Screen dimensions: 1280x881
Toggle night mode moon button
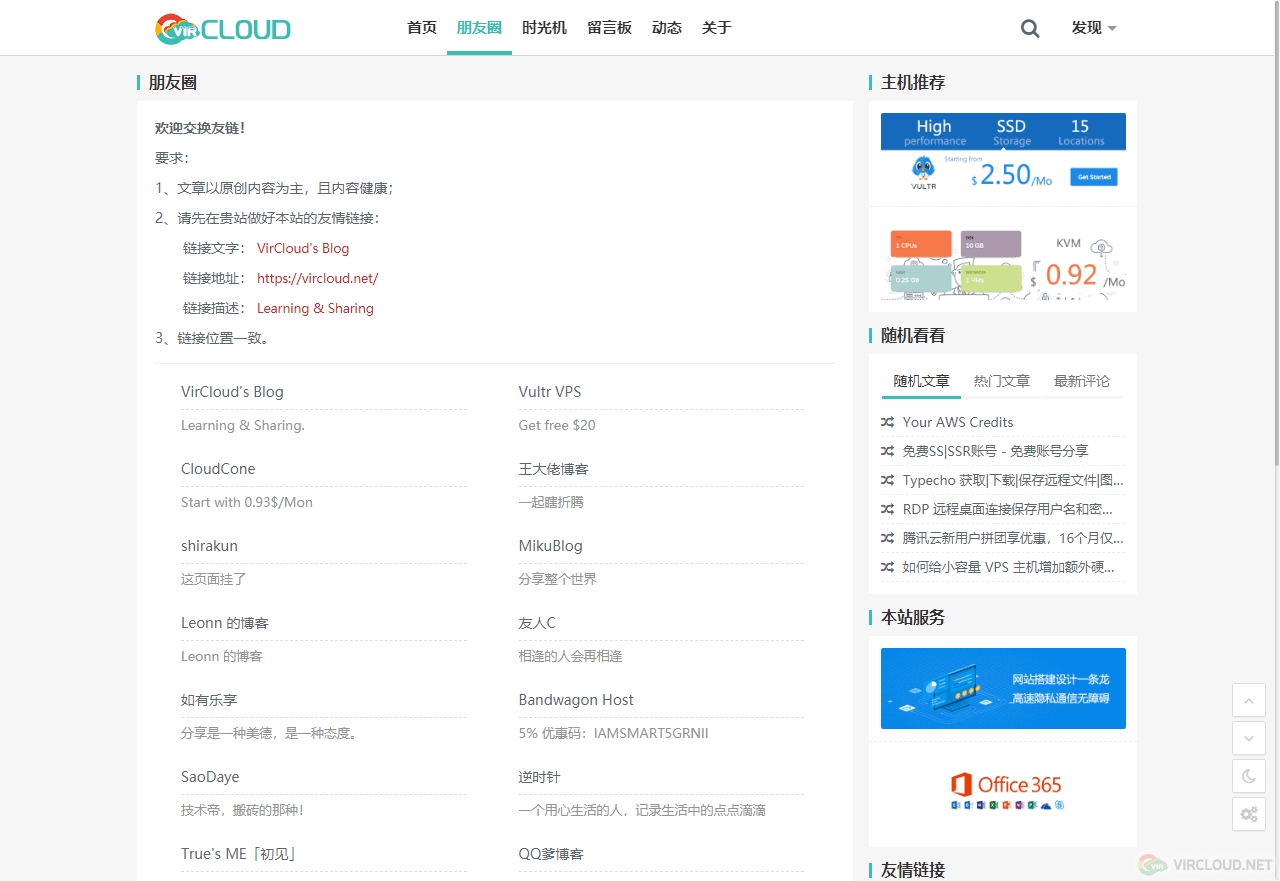[x=1249, y=776]
